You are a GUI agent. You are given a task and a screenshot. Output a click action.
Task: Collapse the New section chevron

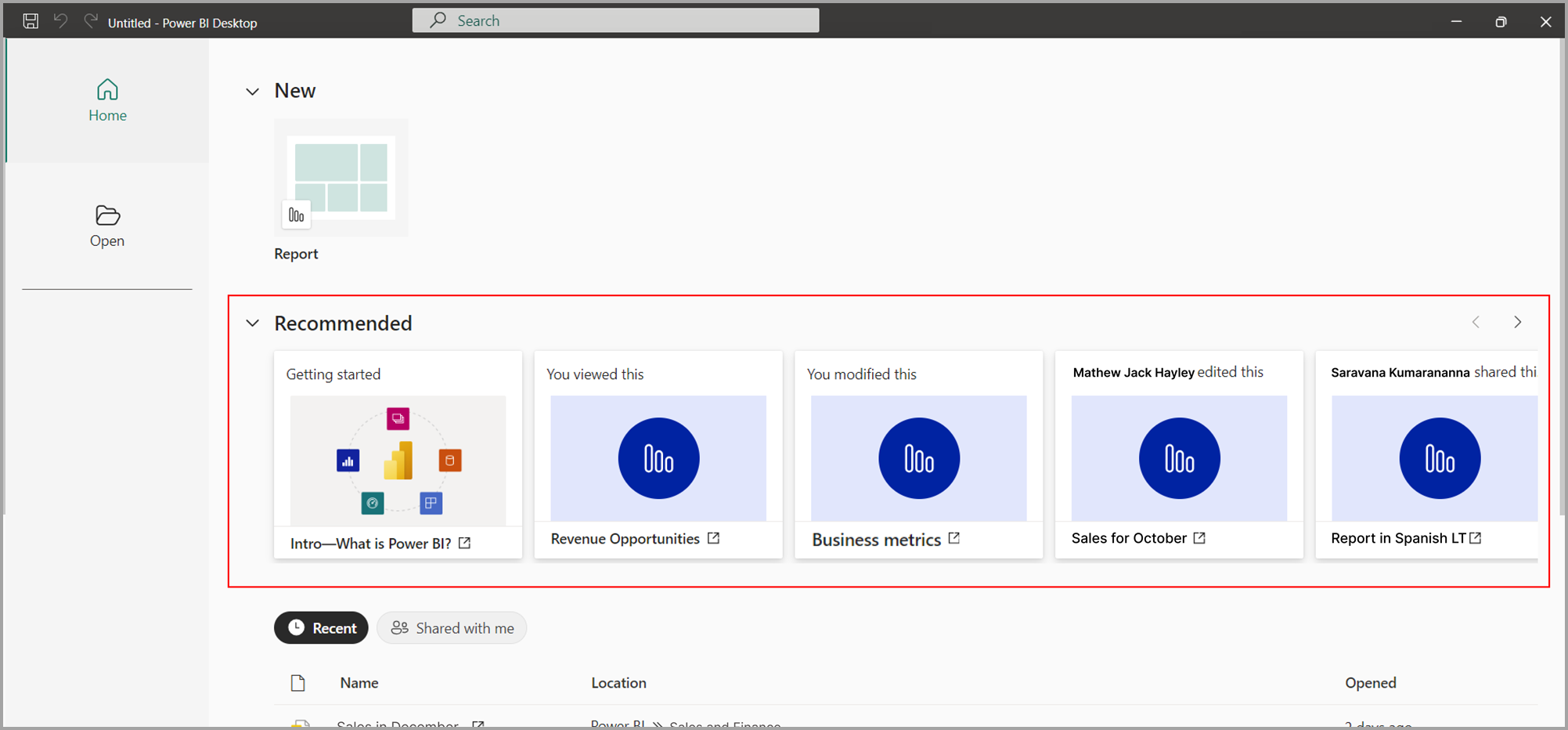coord(252,92)
